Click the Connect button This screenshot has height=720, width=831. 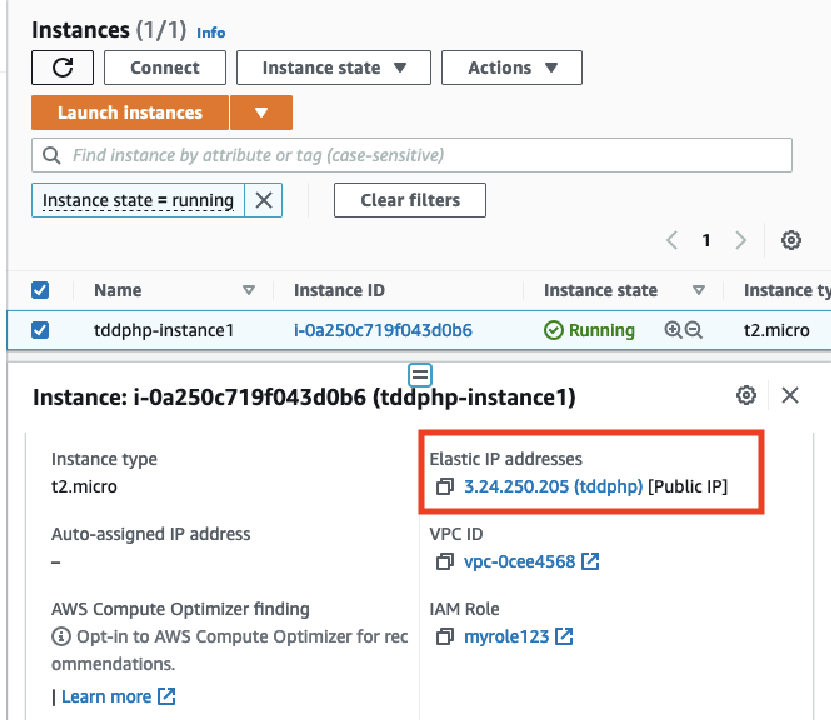165,67
